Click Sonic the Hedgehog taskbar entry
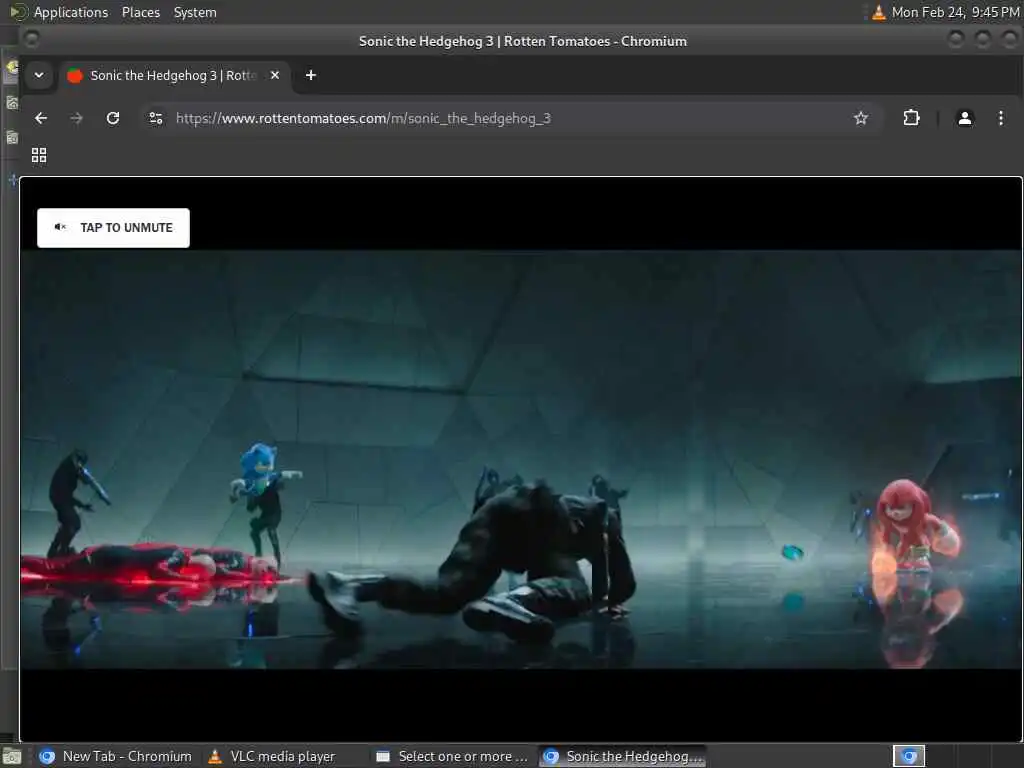 (x=623, y=756)
